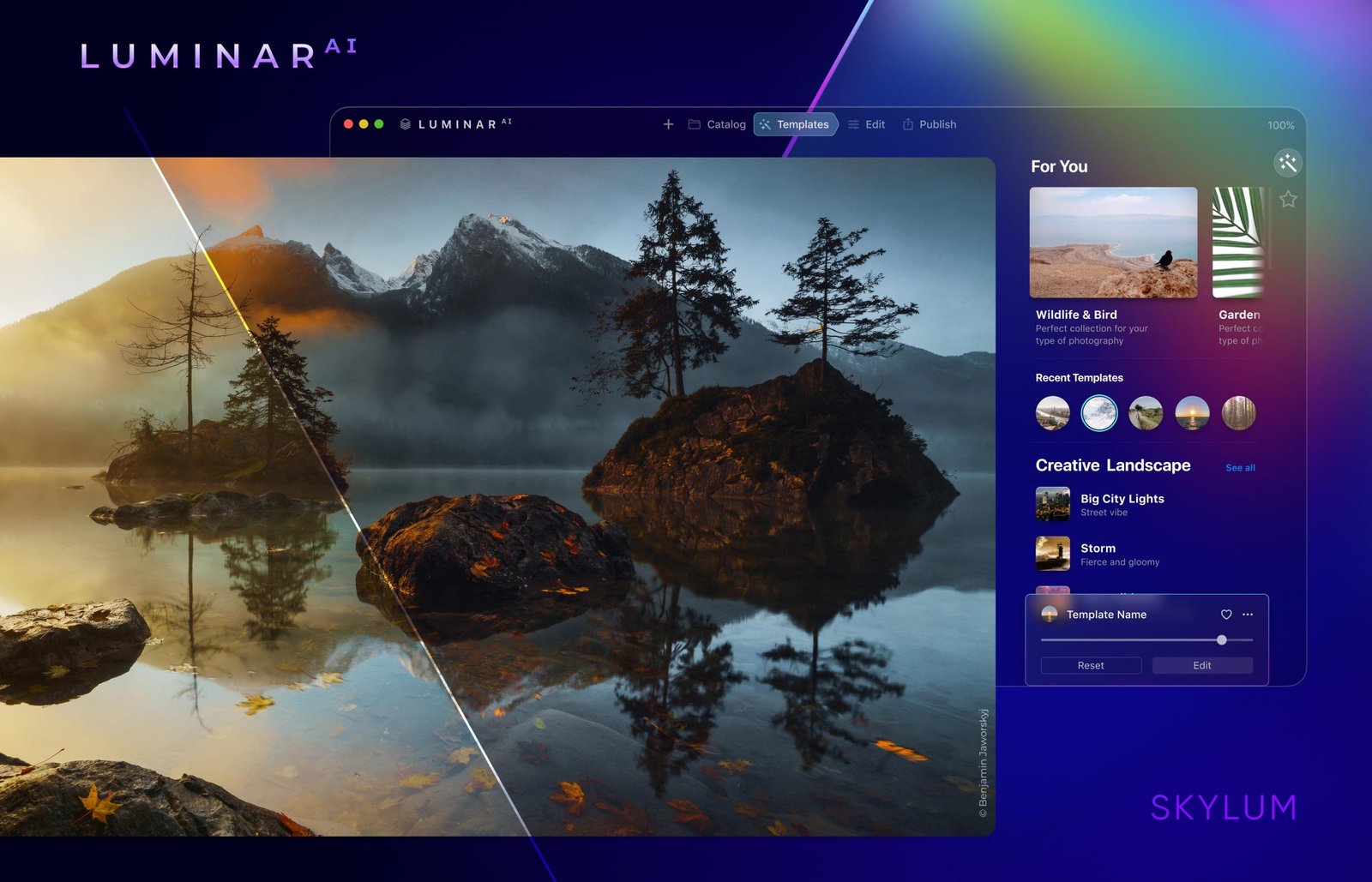Click the before/after divider line on photo
Screen dimensions: 1372x882
pyautogui.click(x=340, y=497)
